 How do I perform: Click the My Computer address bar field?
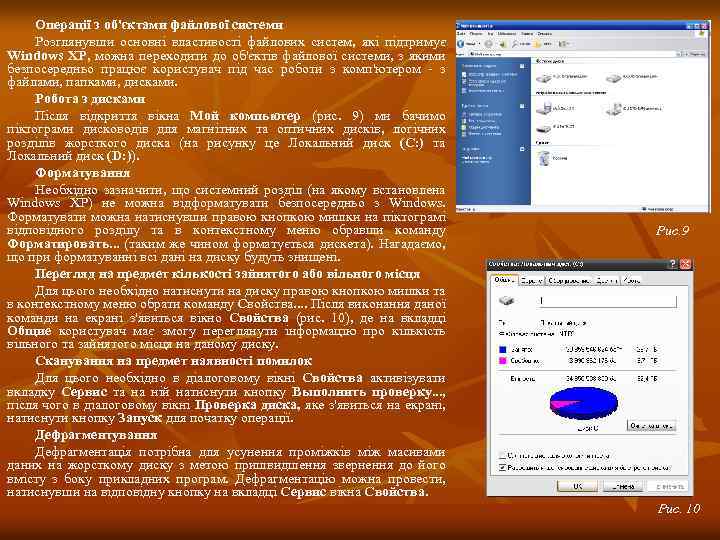(x=572, y=54)
